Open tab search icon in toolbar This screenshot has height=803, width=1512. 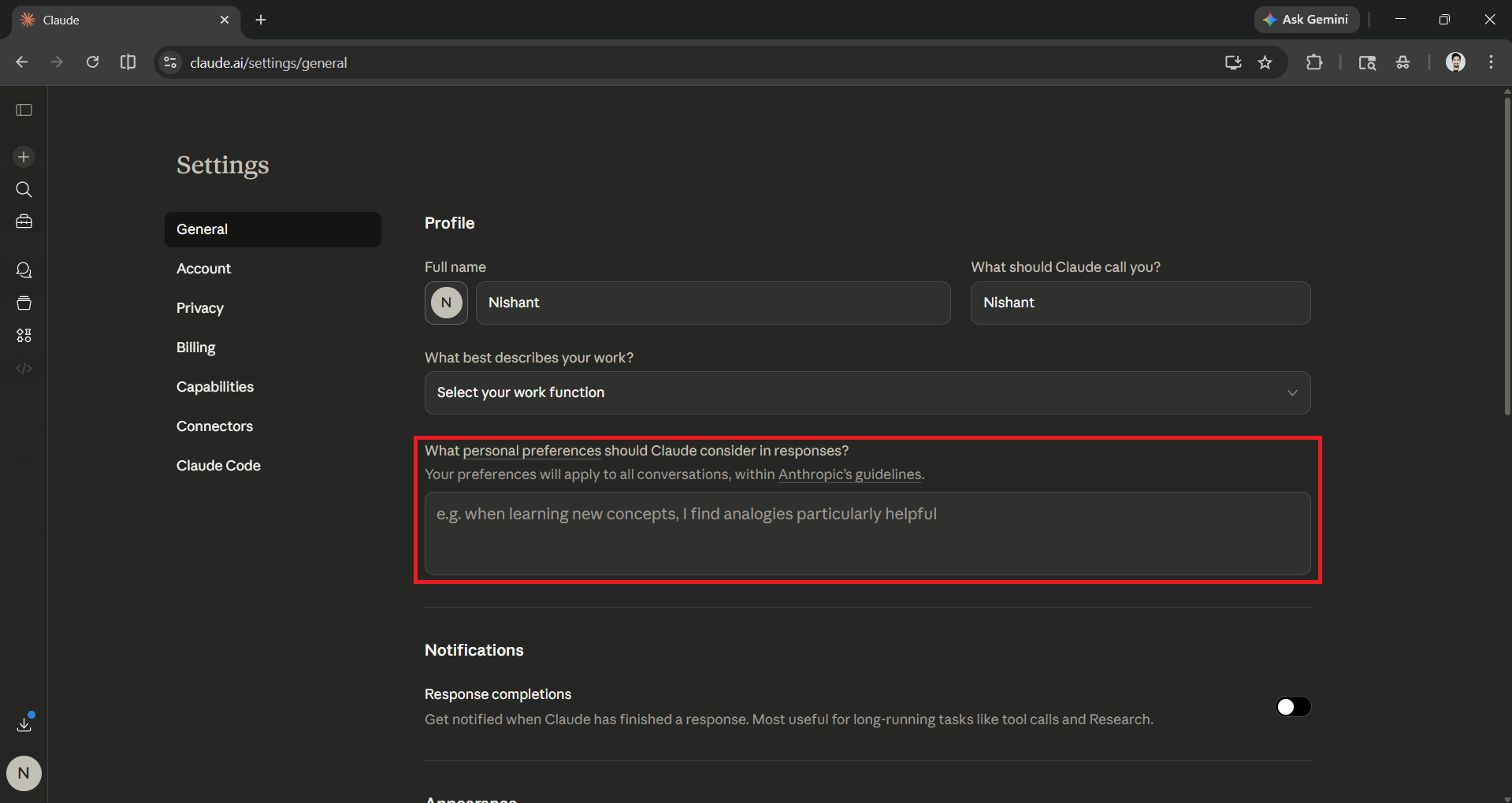pos(1367,62)
